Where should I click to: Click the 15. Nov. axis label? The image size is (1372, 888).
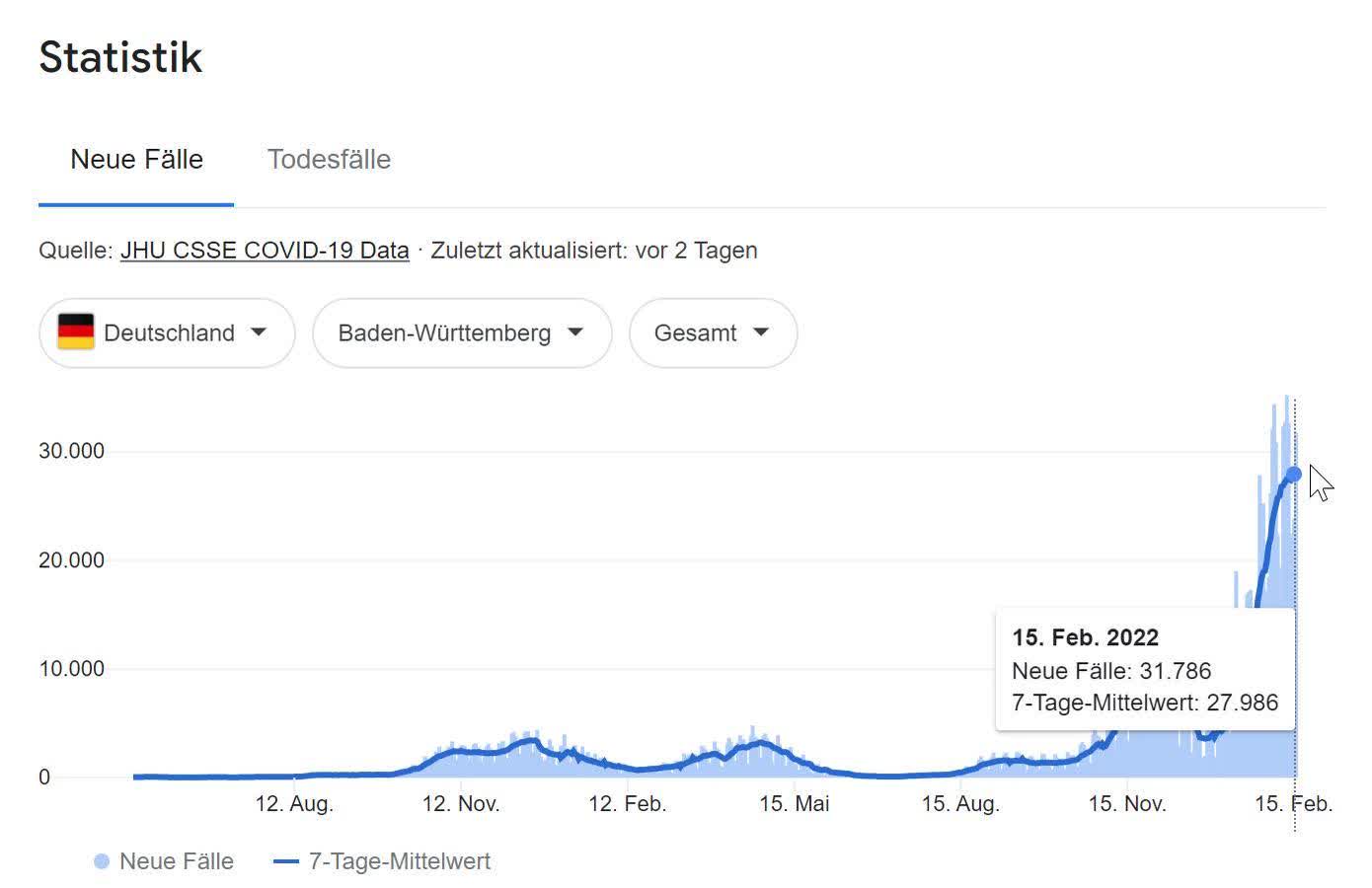click(1127, 804)
